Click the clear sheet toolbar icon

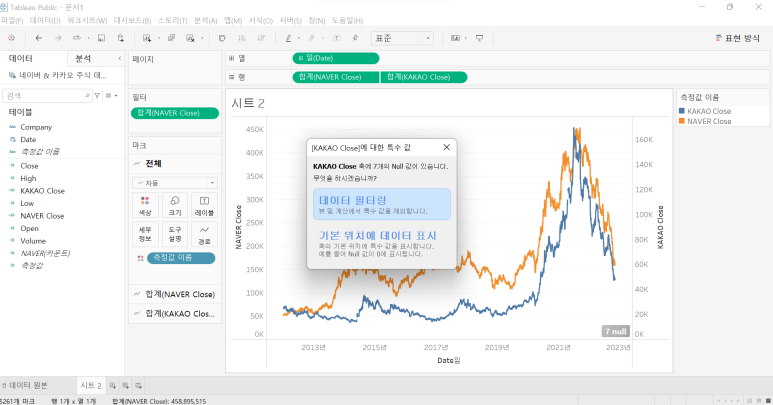pyautogui.click(x=190, y=38)
